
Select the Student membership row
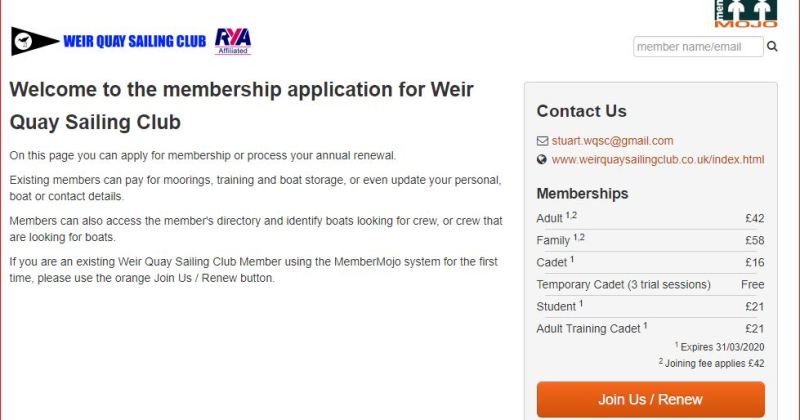pyautogui.click(x=650, y=306)
